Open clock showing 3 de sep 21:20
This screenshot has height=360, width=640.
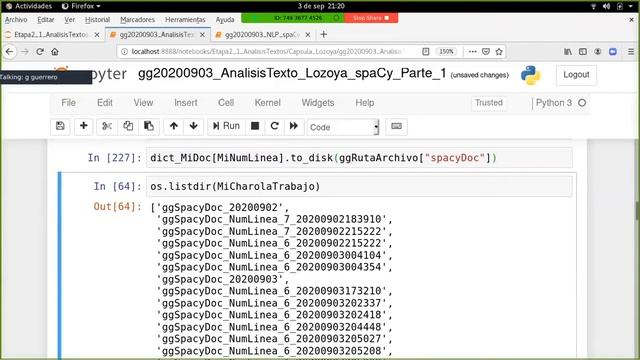tap(321, 6)
